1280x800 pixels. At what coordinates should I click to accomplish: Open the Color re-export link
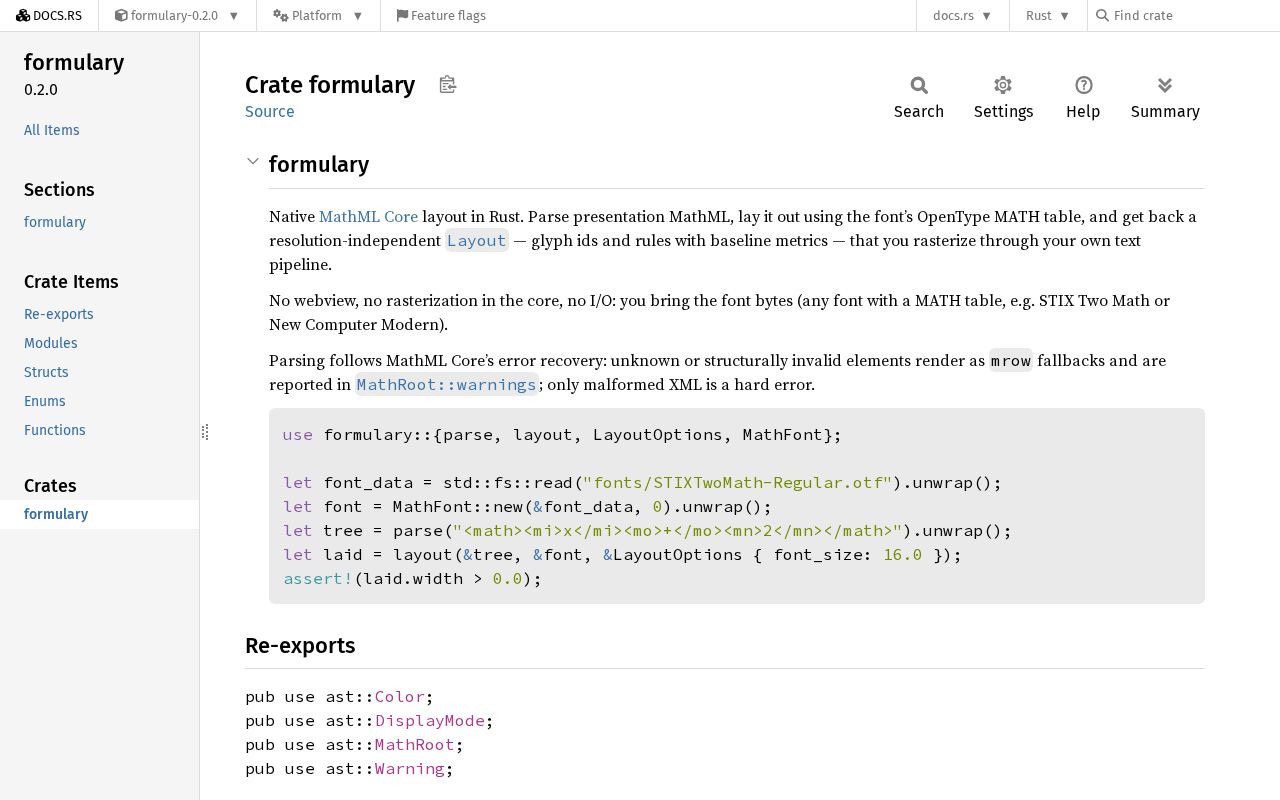coord(400,696)
